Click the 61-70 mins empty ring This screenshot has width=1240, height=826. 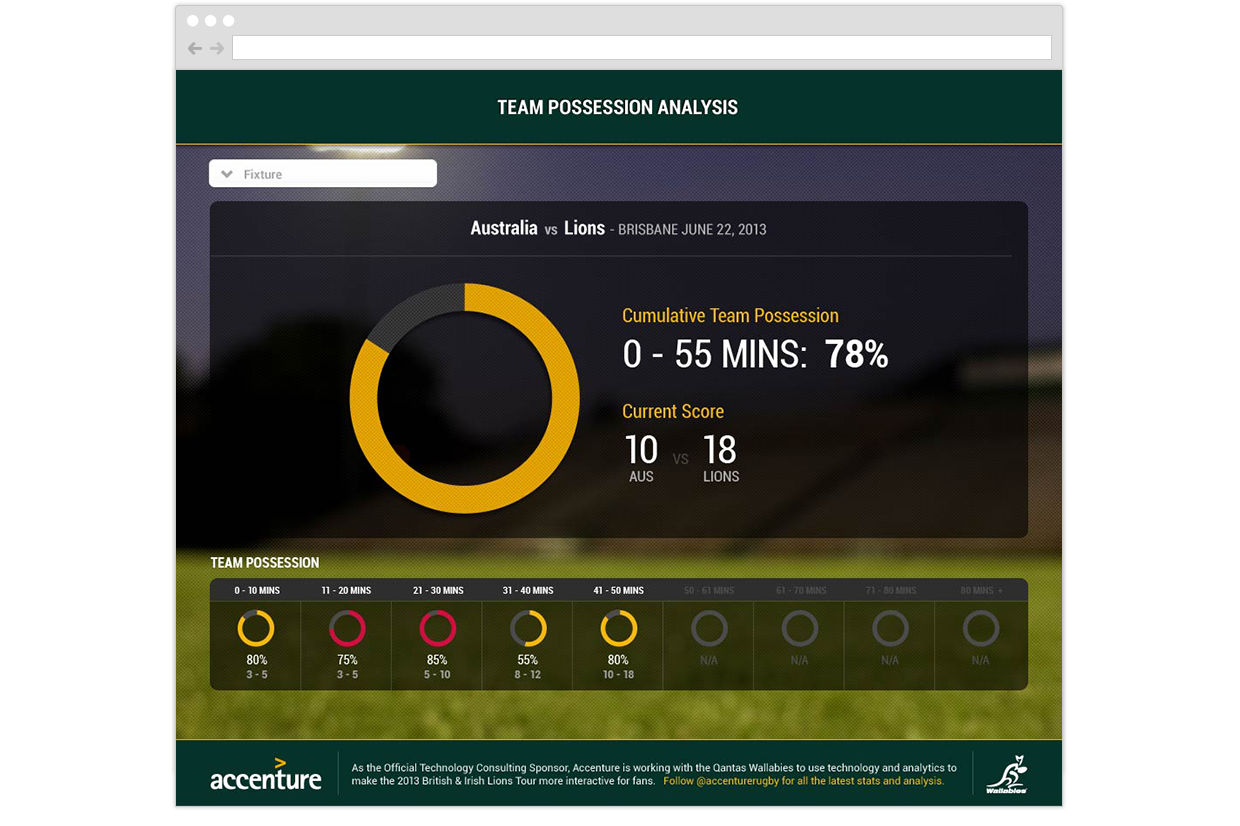(800, 628)
